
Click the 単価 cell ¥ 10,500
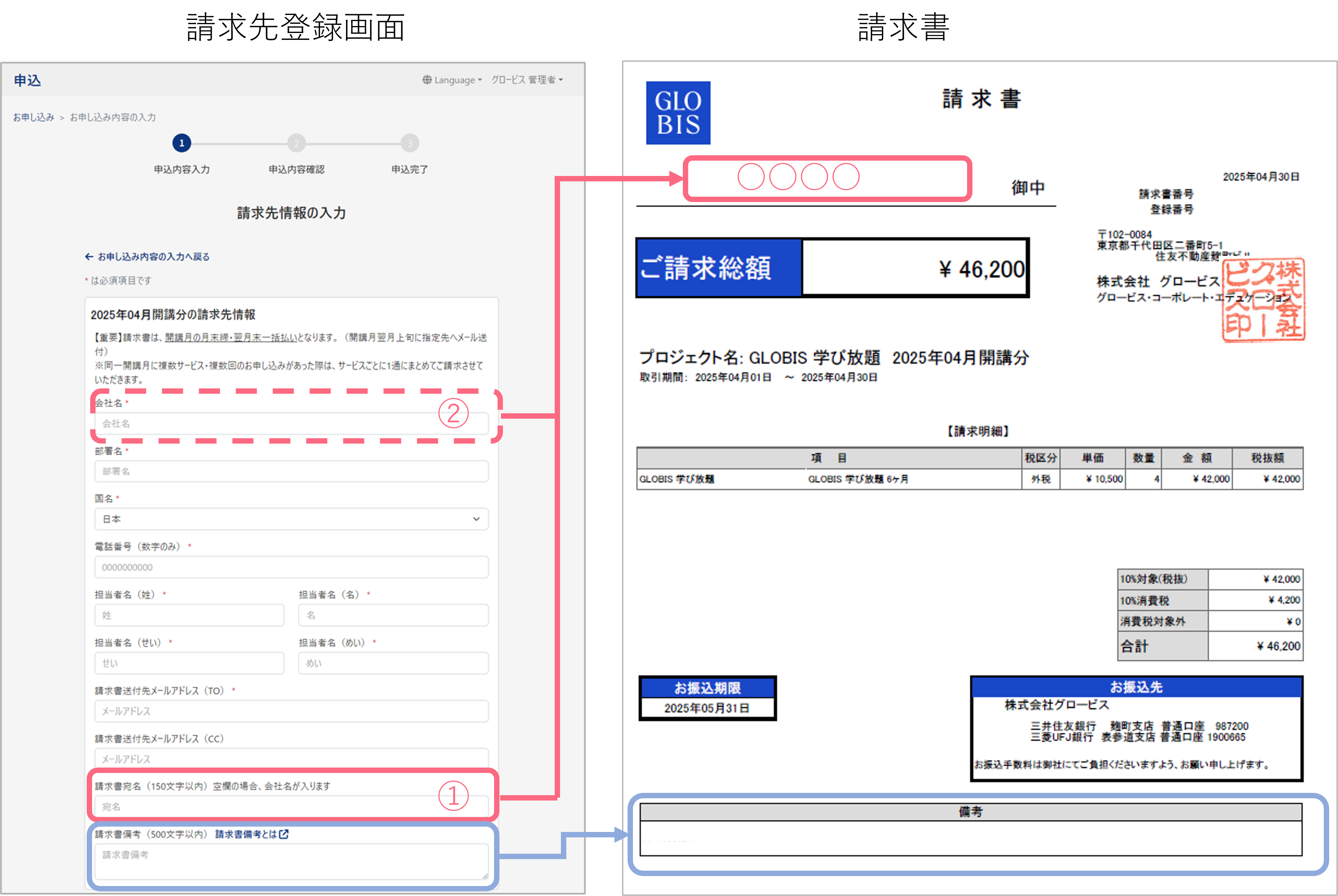[x=1092, y=479]
